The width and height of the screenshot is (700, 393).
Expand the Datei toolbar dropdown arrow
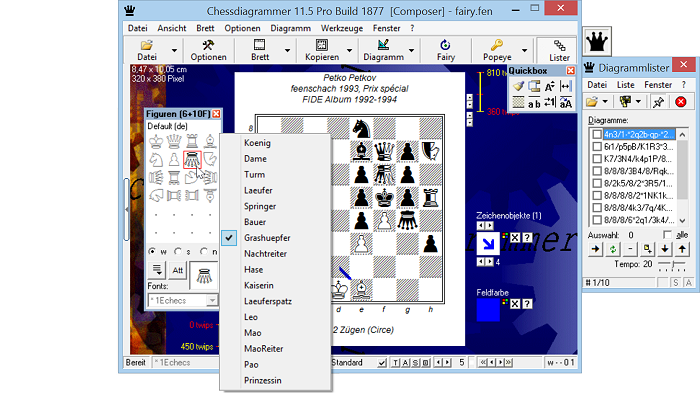point(174,50)
